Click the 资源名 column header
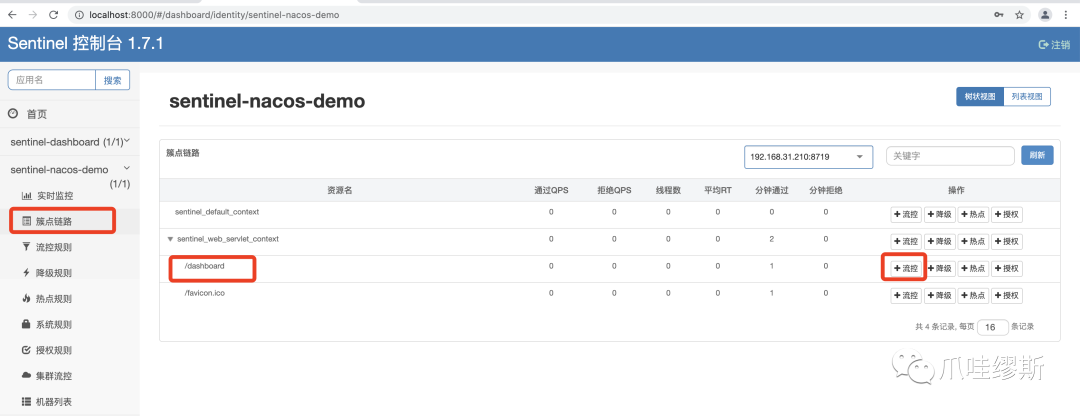Image resolution: width=1080 pixels, height=416 pixels. click(340, 191)
